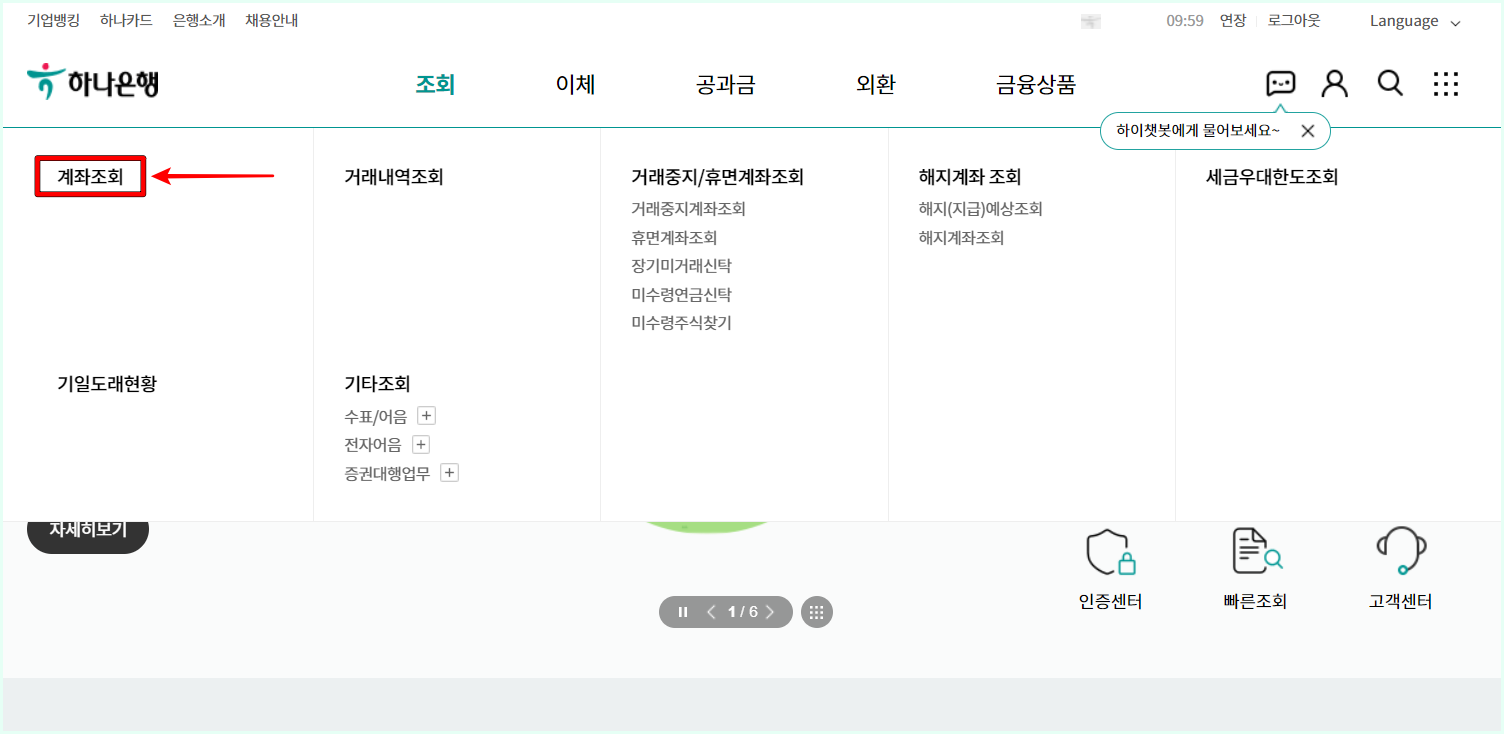Open the user profile icon

(x=1335, y=84)
